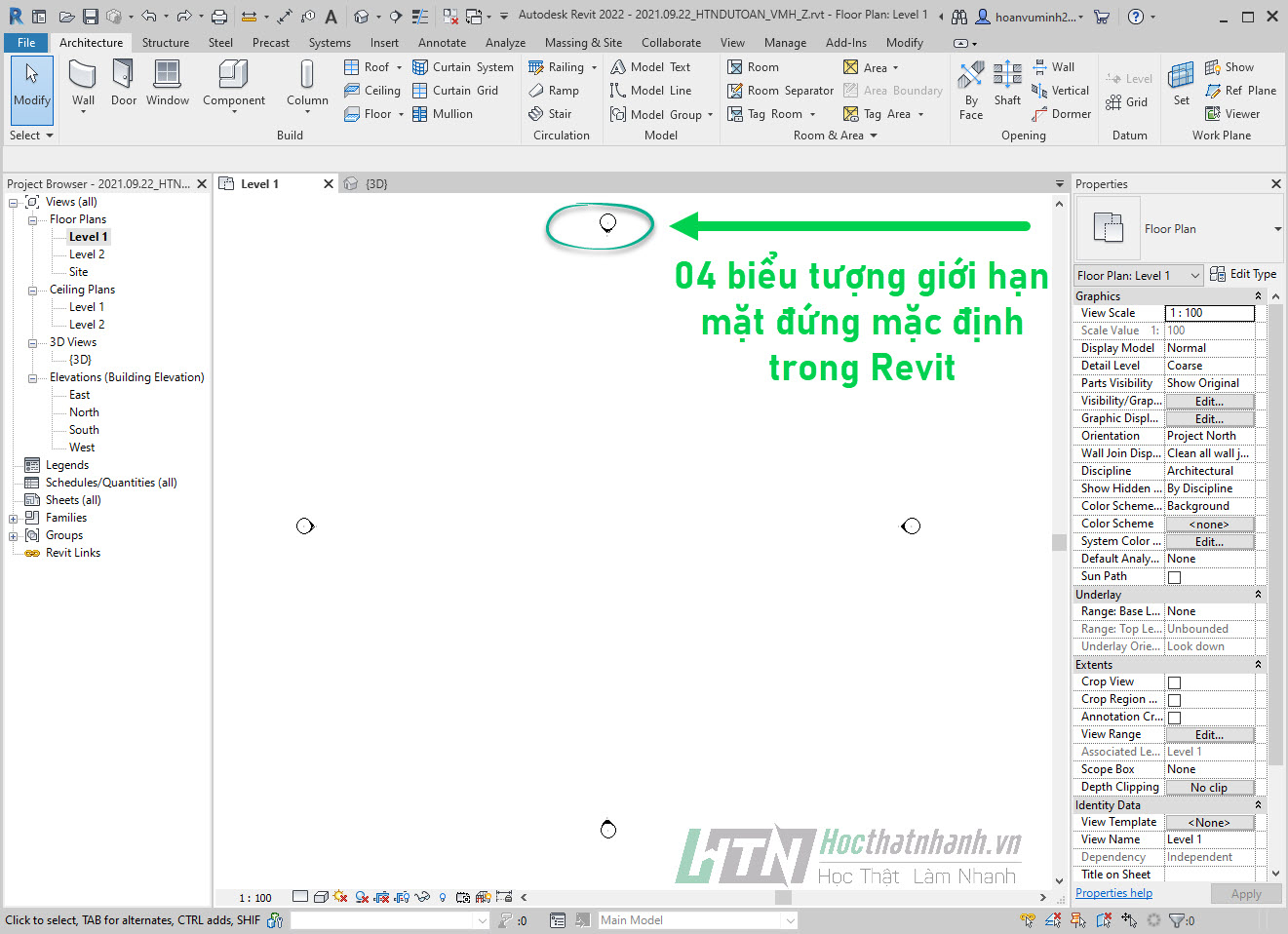Open the Floor Plan type selector dropdown

pyautogui.click(x=1277, y=229)
